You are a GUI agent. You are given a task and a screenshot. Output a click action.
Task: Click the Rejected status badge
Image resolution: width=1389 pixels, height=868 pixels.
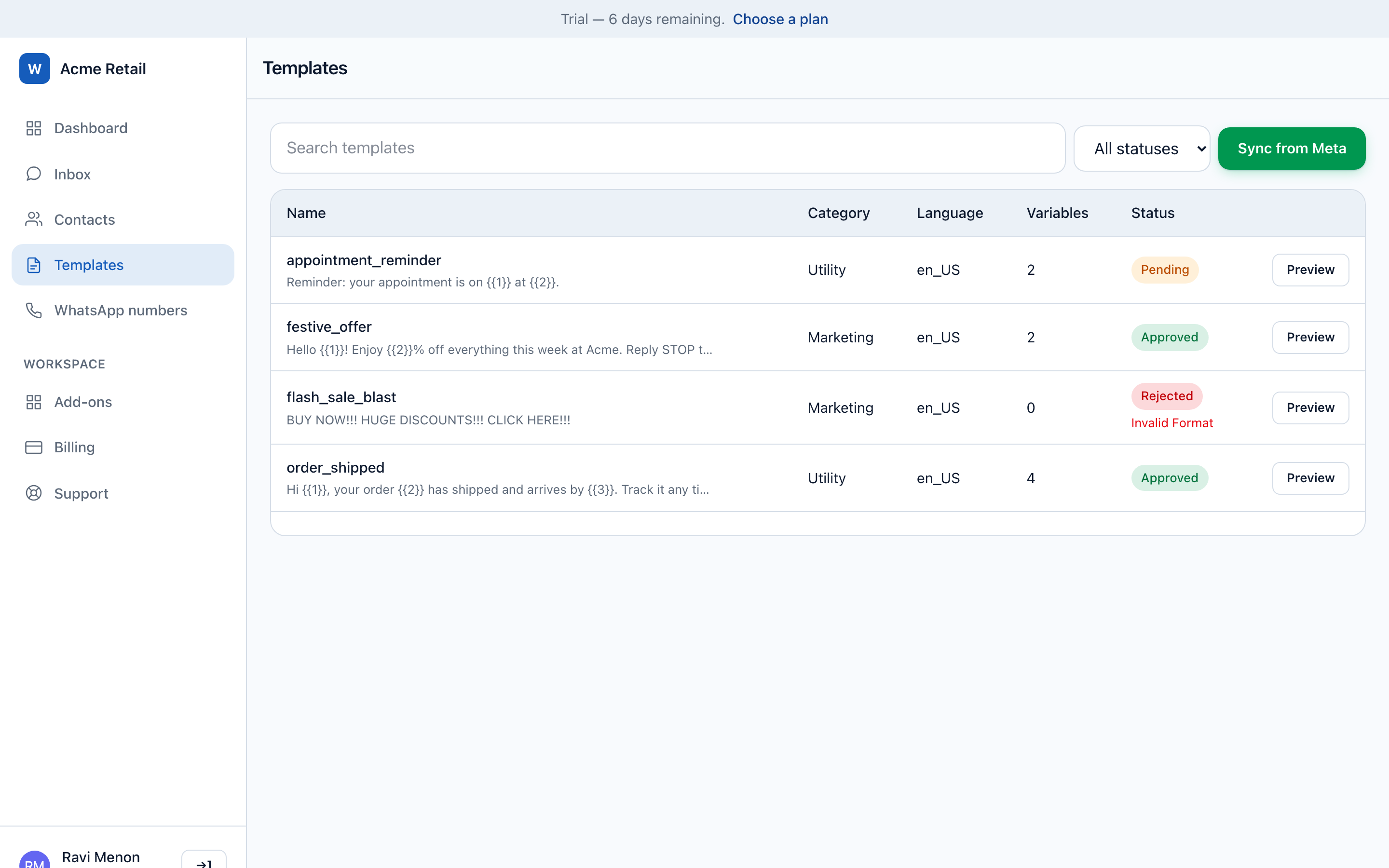pos(1166,396)
